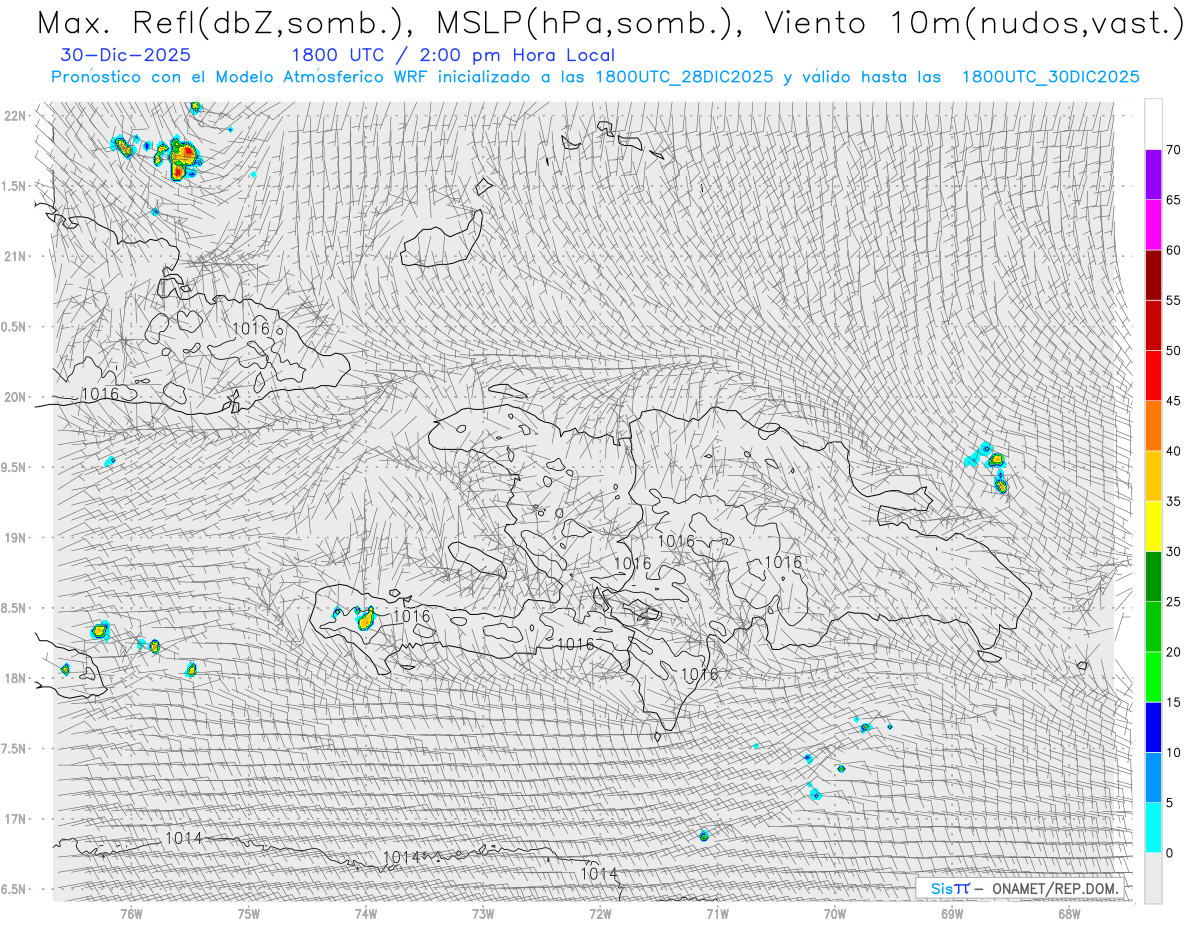This screenshot has width=1200, height=927.
Task: Pick the dark blue 10–15 dBZ colorbar segment
Action: [1153, 727]
